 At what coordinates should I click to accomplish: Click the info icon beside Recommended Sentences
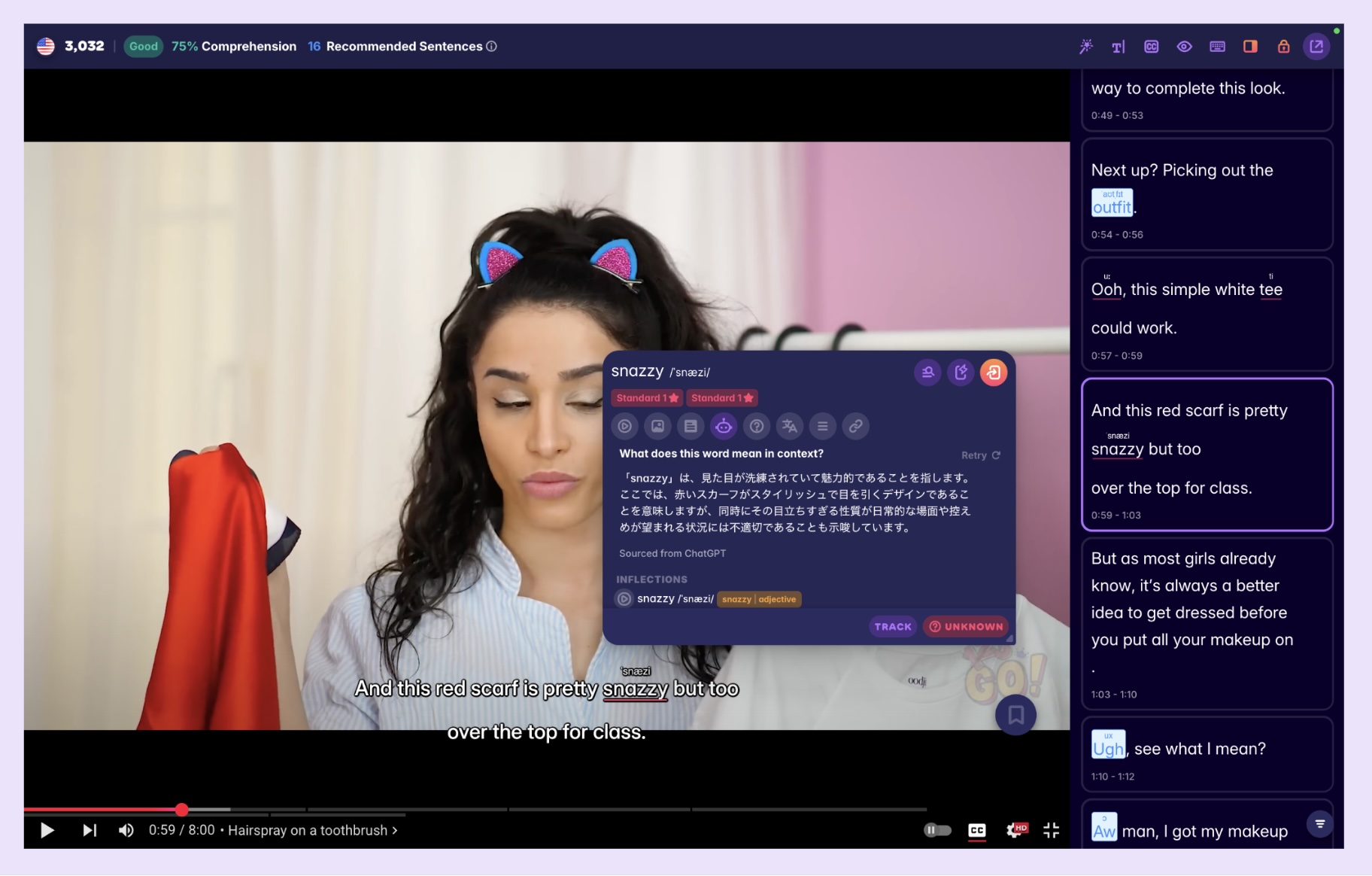492,47
